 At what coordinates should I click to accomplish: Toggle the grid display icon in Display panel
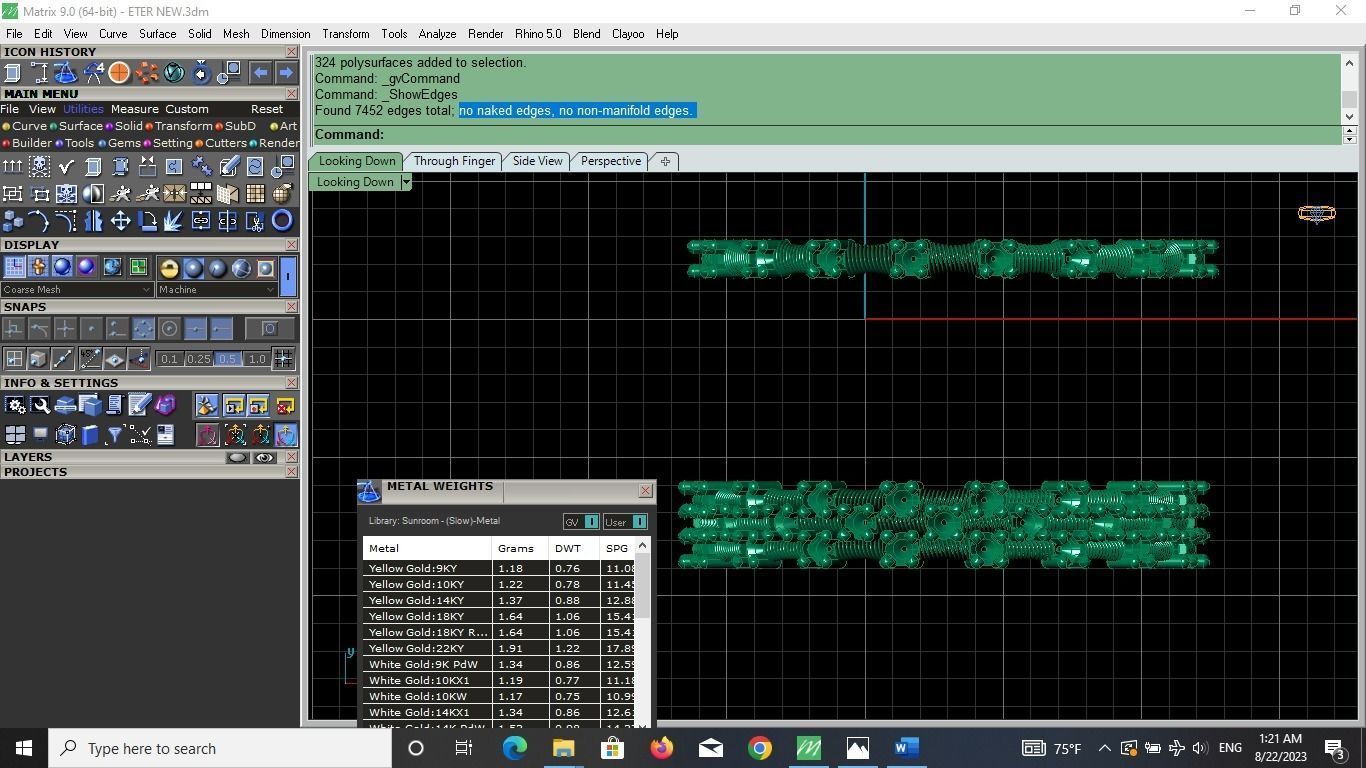[14, 267]
